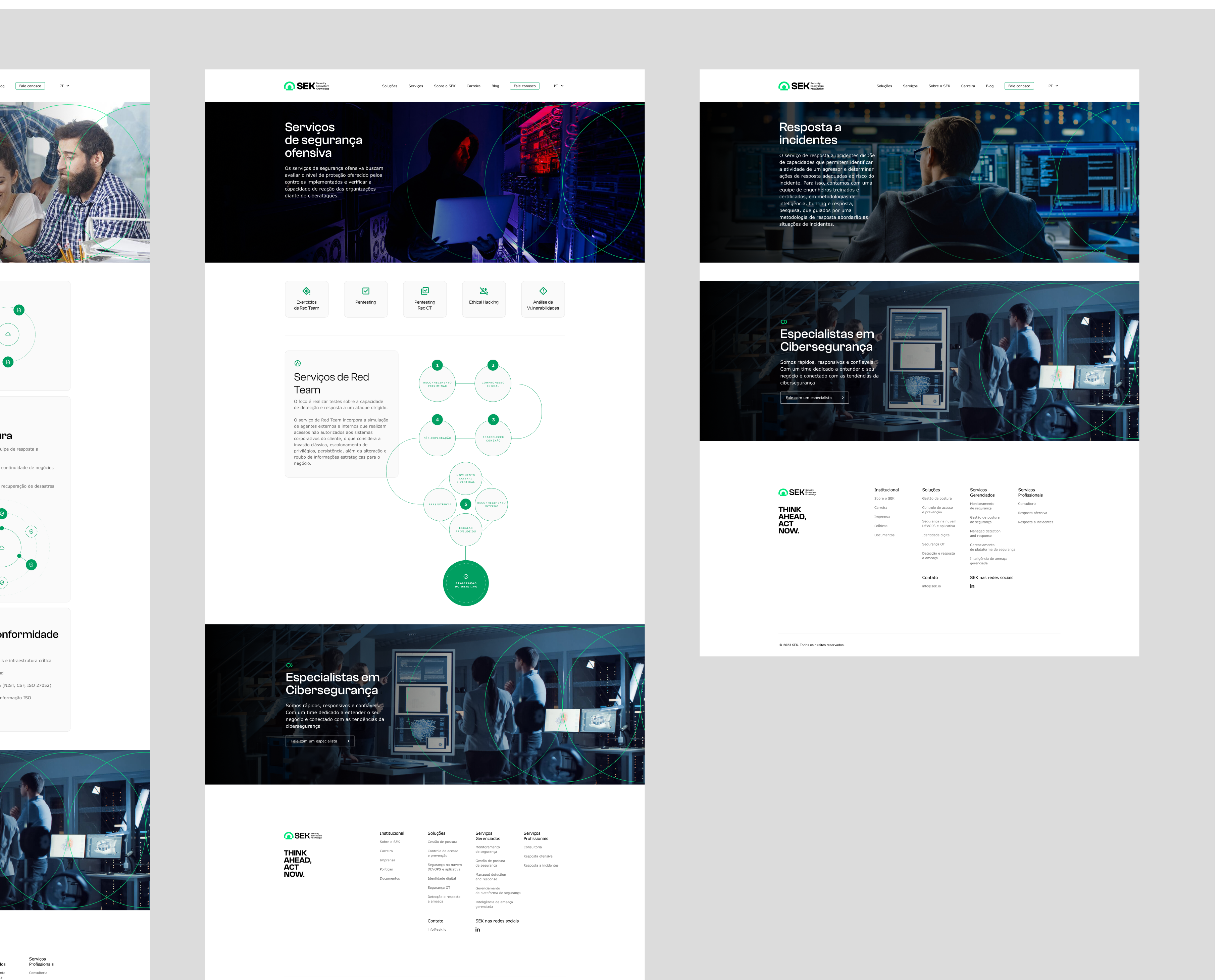Select the Pentesting Red OT card icon

pos(425,291)
